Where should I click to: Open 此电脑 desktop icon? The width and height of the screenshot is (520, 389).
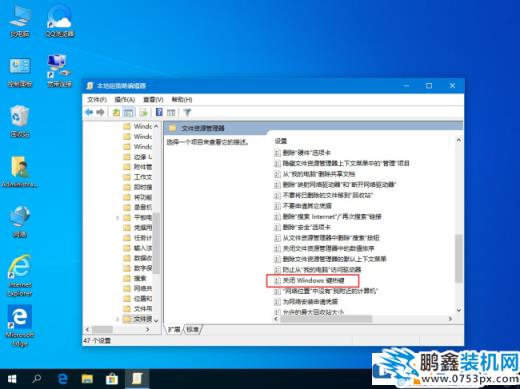click(20, 21)
